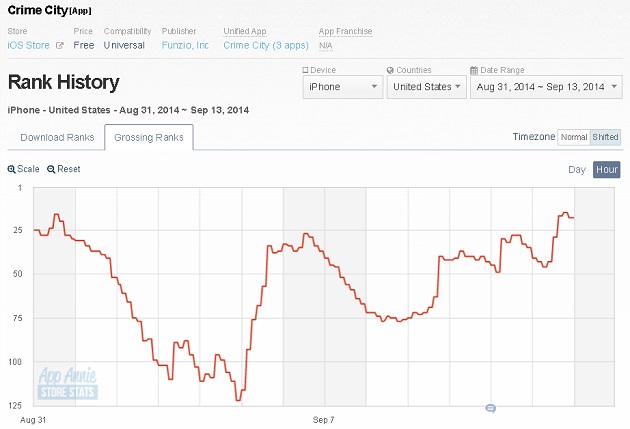Click the Reset zoom button
The height and width of the screenshot is (429, 630).
(x=63, y=169)
